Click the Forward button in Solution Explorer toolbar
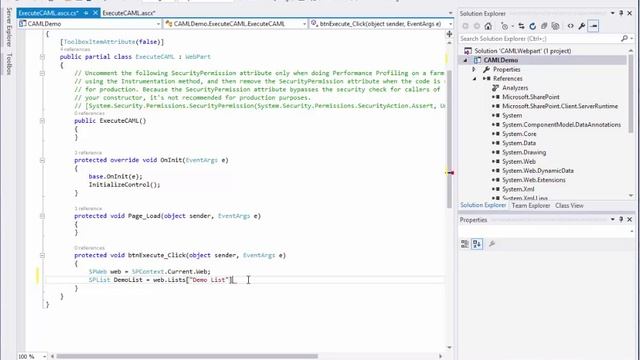 [x=477, y=26]
